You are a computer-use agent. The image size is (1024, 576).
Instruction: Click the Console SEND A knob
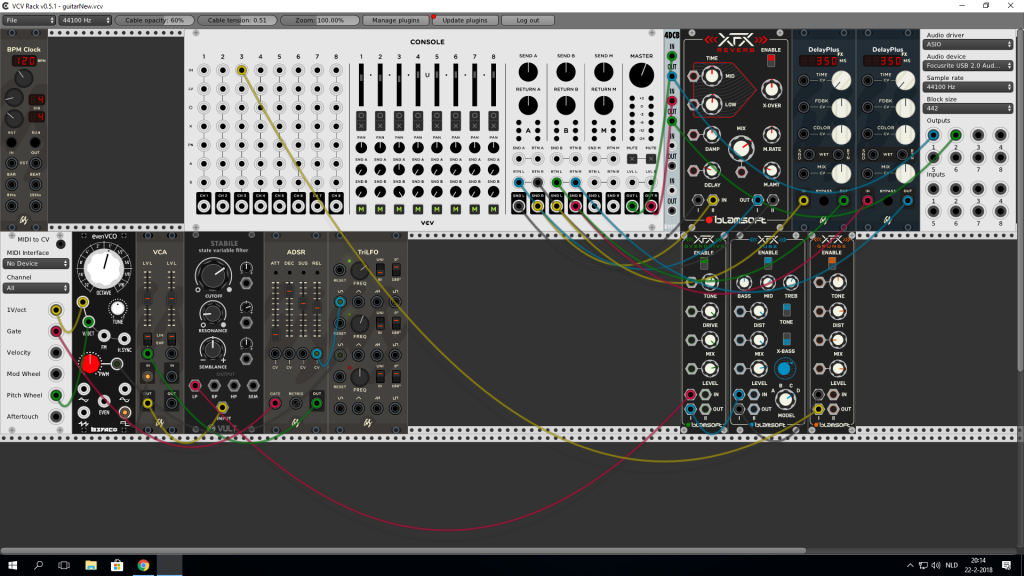[x=528, y=72]
